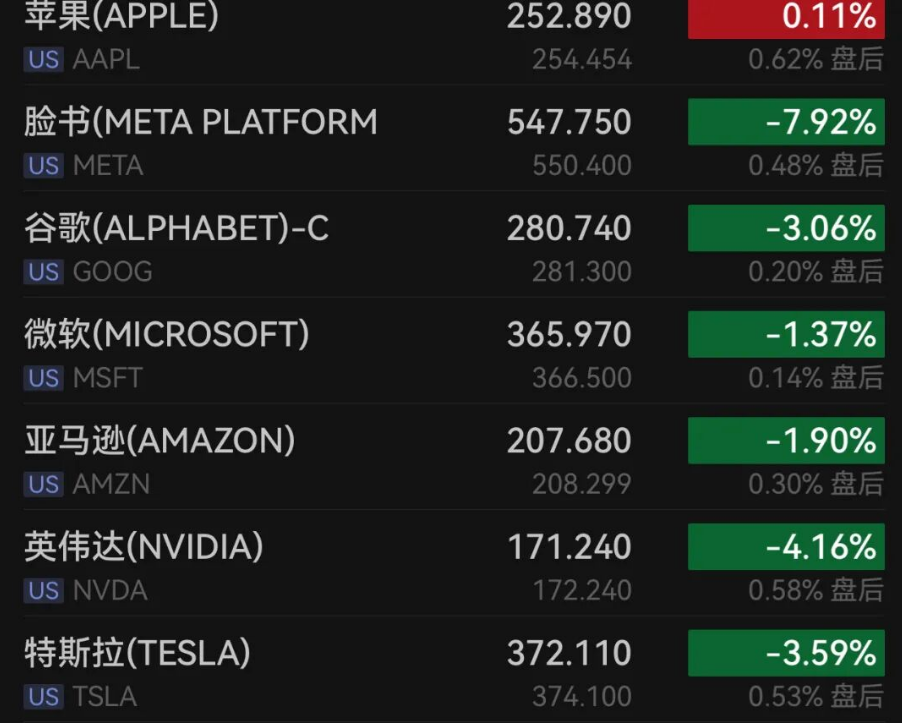
Task: Tap Amazon's -1.90% change badge
Action: pyautogui.click(x=786, y=441)
